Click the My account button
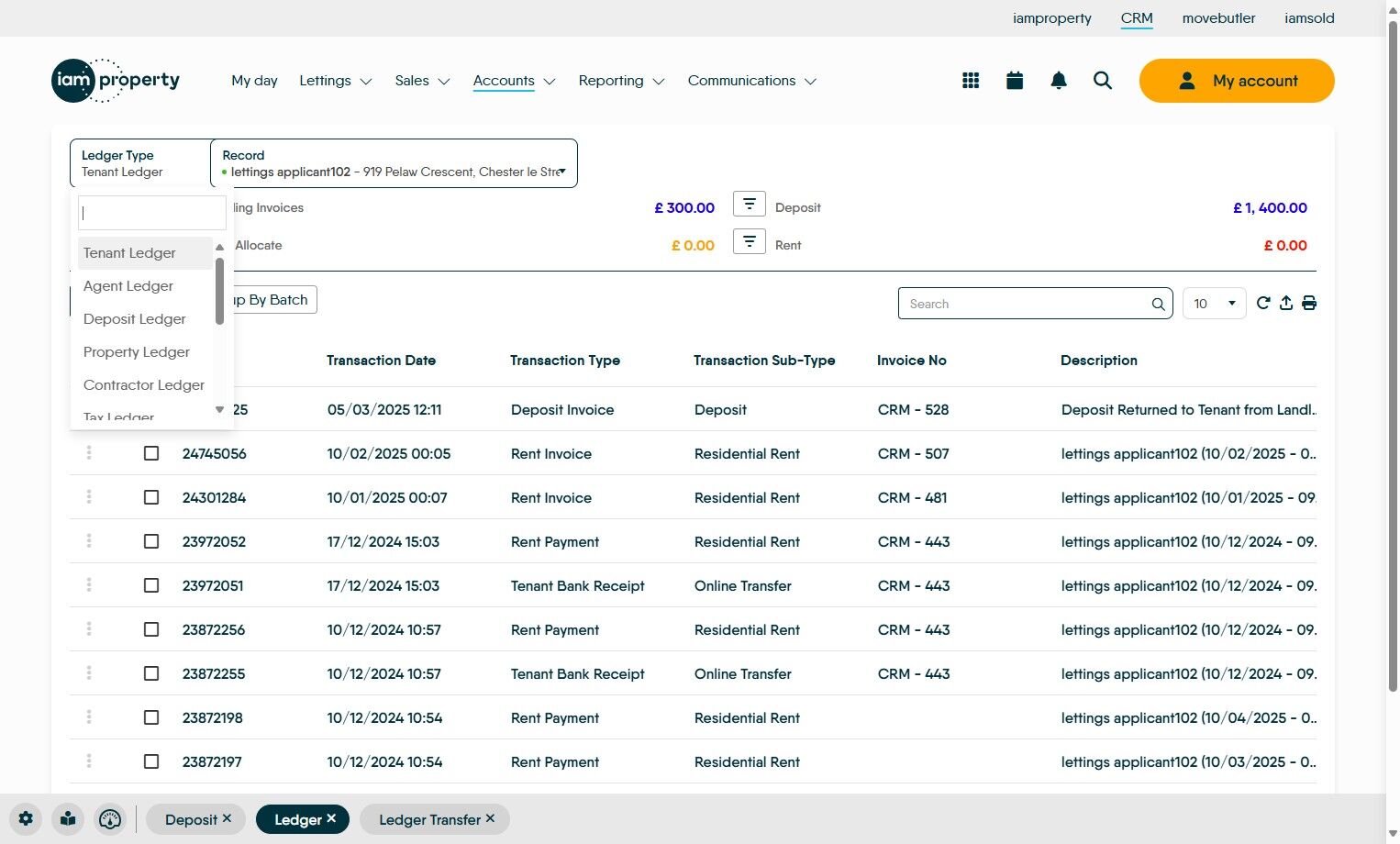1400x844 pixels. tap(1237, 81)
